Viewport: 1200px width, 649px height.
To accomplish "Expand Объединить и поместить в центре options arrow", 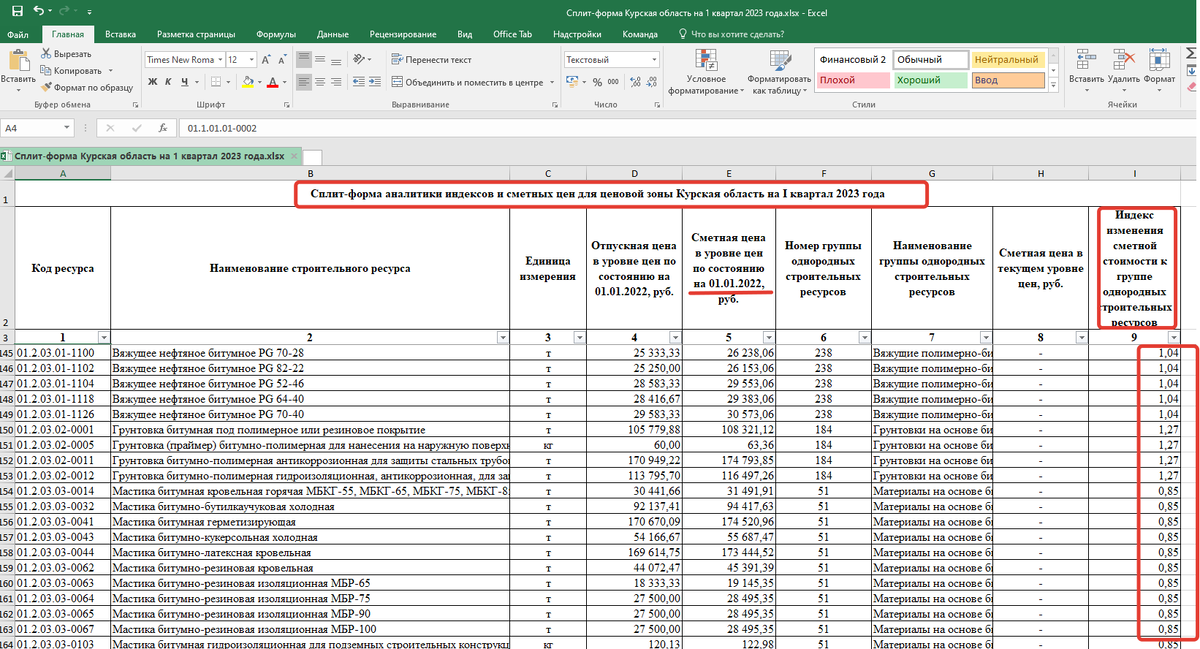I will tap(550, 83).
